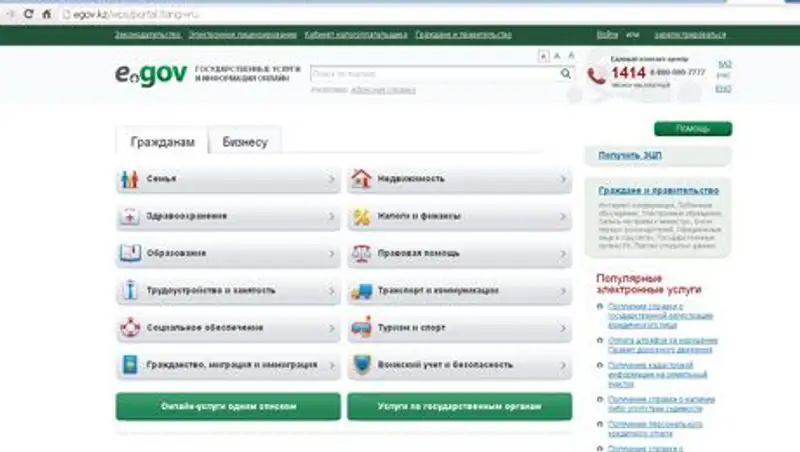Screen dimensions: 800x452
Task: Click the Семья people icon
Action: (x=130, y=179)
